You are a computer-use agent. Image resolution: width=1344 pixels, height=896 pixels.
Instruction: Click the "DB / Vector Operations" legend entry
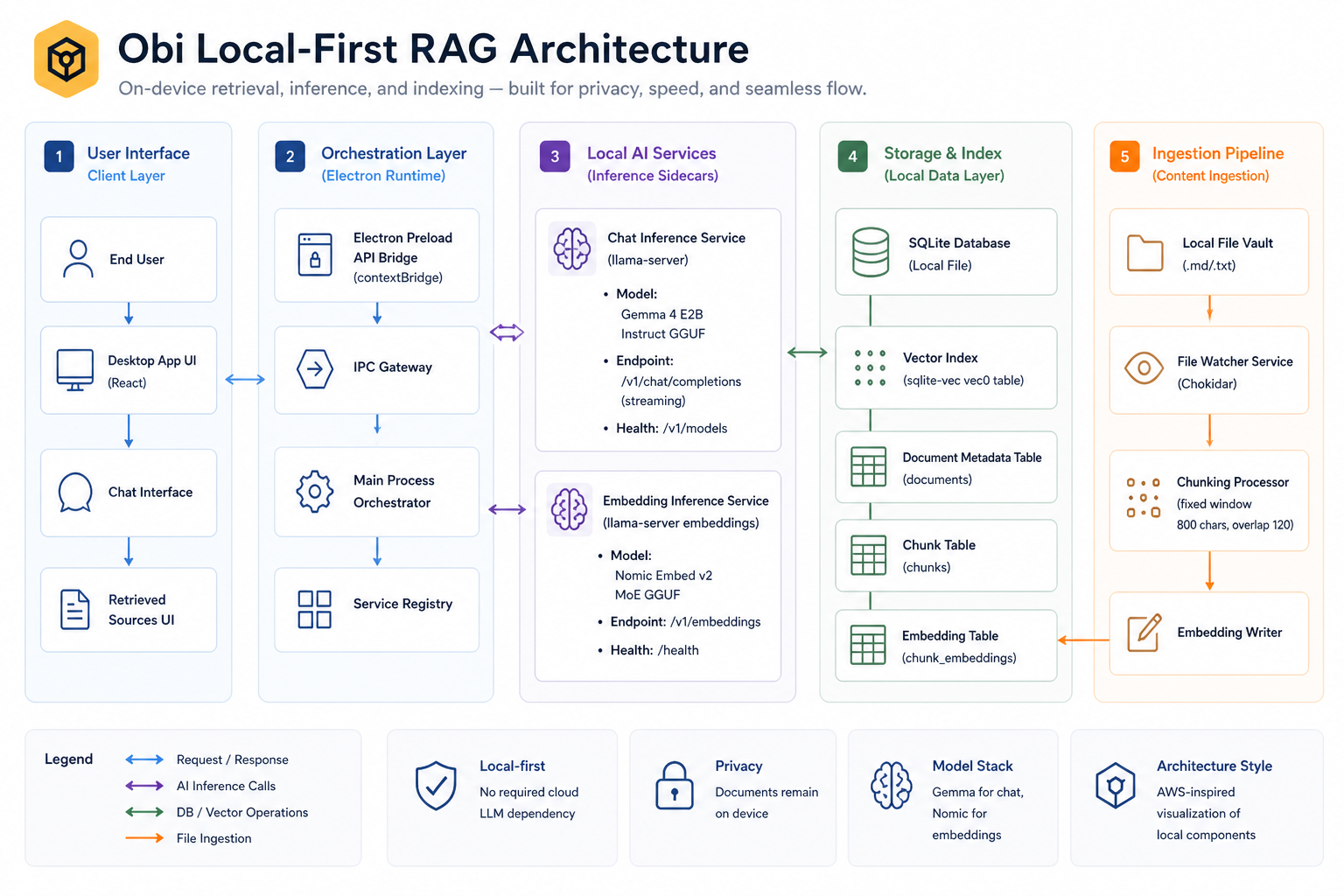point(242,812)
